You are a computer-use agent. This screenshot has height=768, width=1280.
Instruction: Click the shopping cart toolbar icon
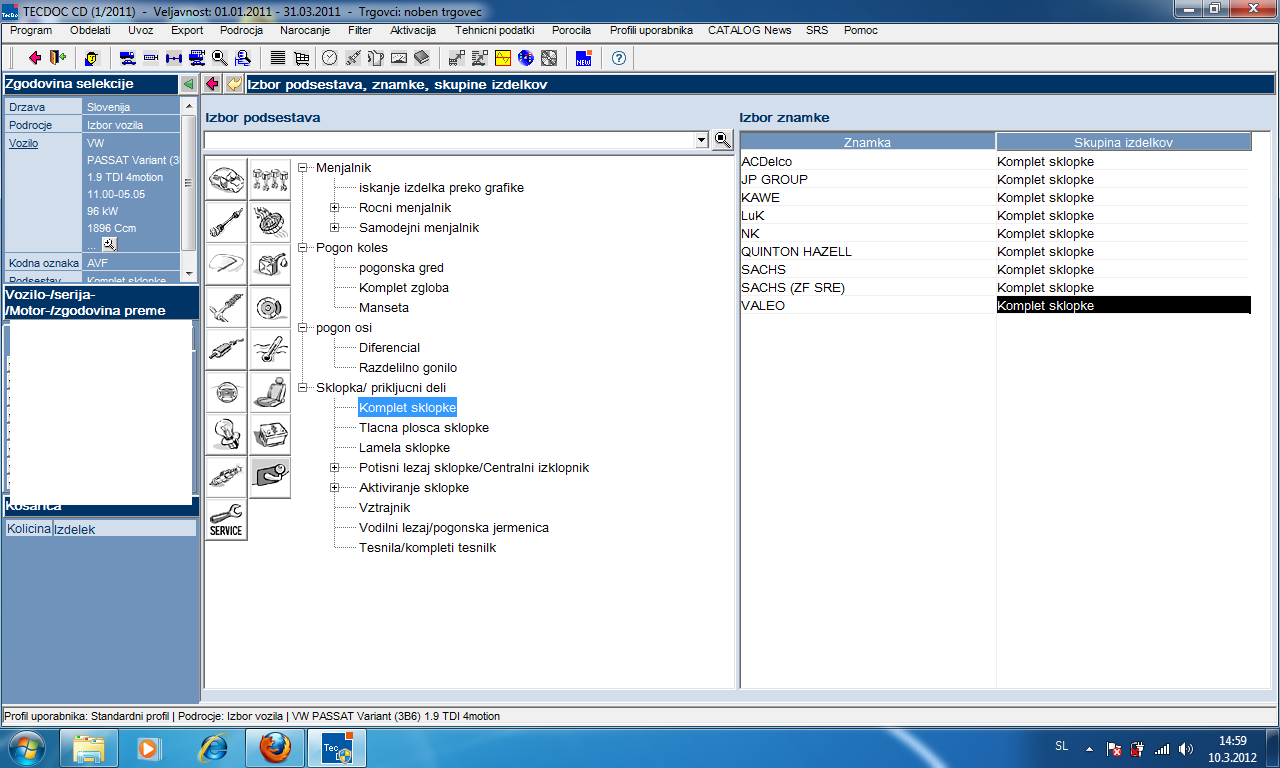(x=301, y=58)
